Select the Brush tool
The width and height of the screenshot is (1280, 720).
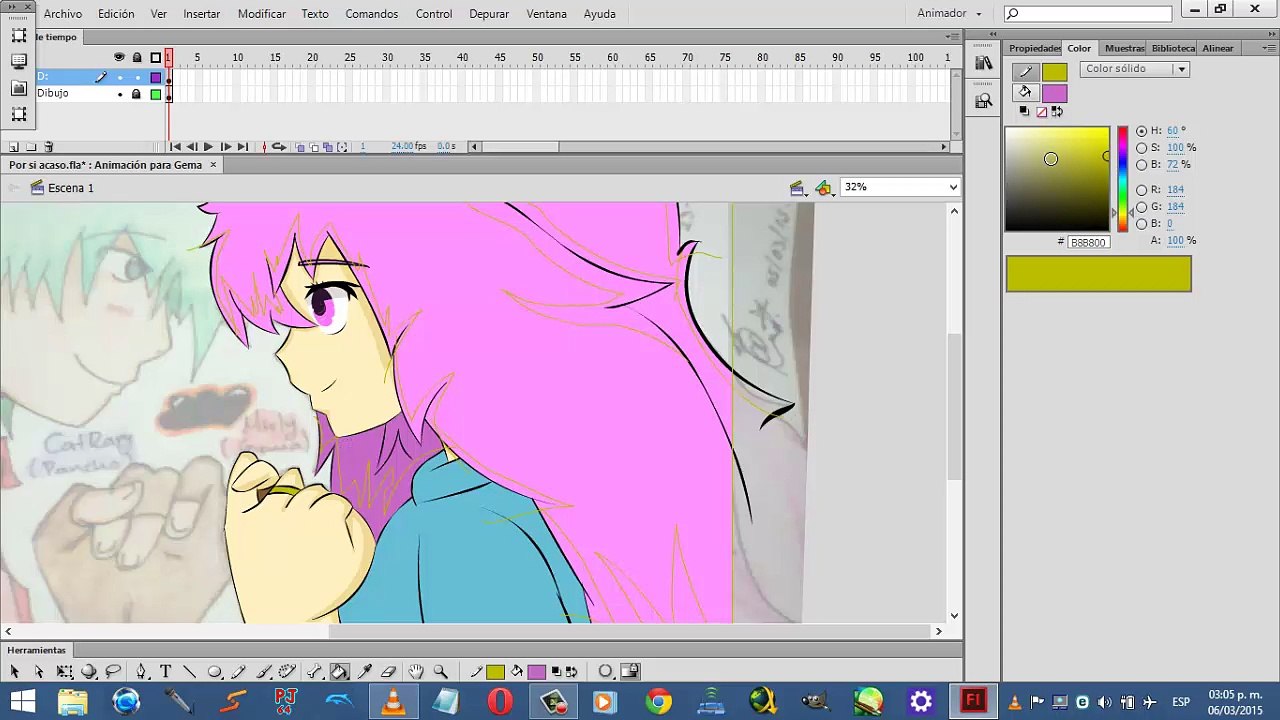[x=264, y=672]
